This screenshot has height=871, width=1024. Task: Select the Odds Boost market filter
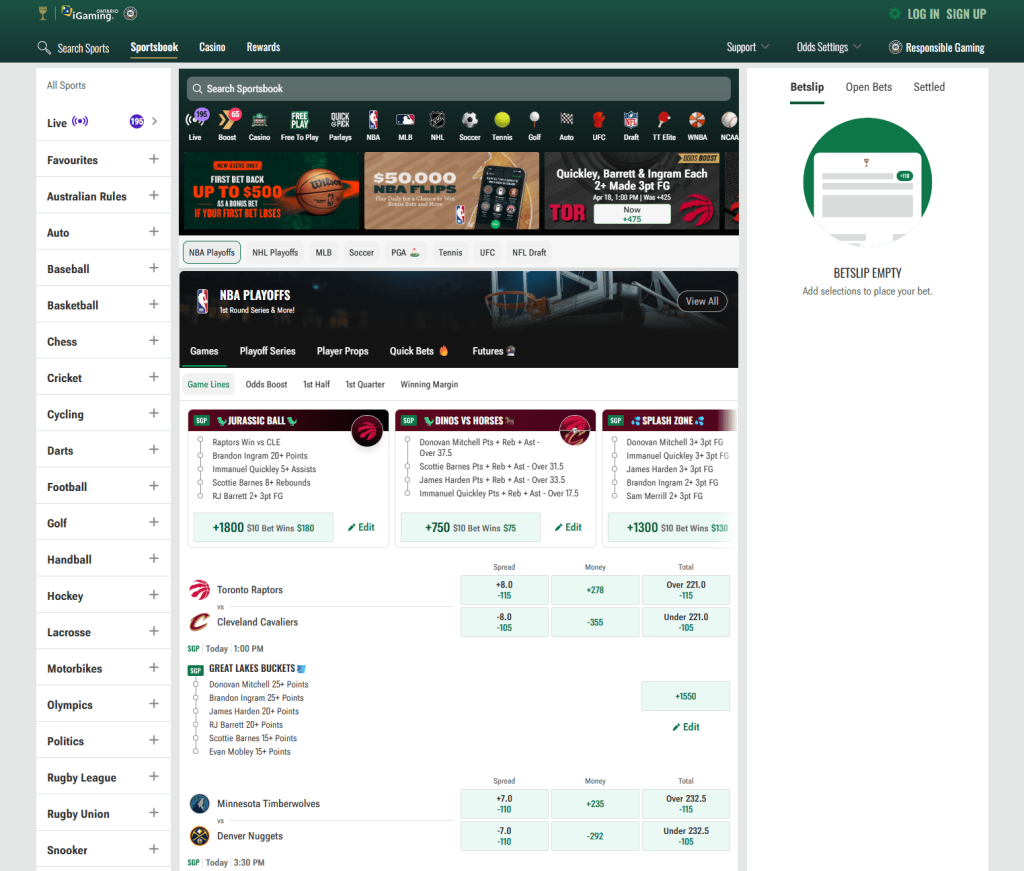pyautogui.click(x=266, y=385)
